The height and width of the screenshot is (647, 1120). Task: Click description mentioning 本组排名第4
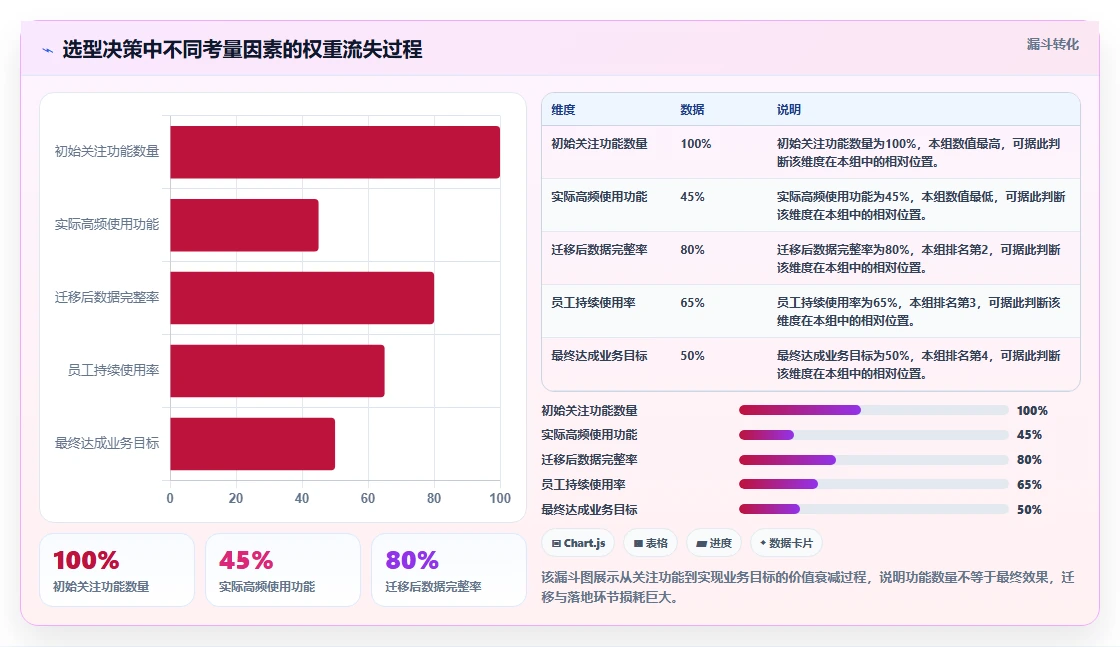(919, 364)
